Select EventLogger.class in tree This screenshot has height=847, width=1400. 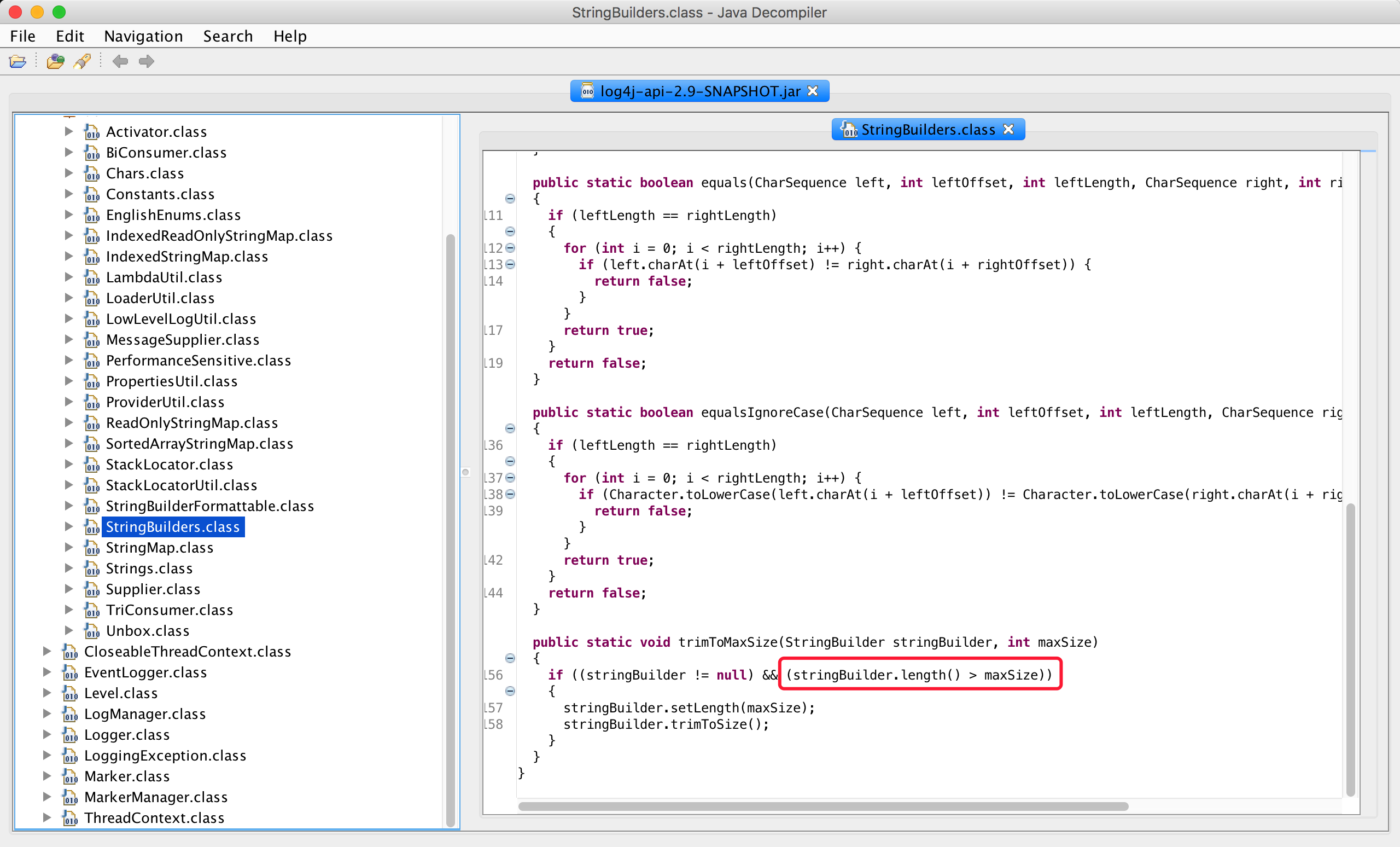point(145,672)
